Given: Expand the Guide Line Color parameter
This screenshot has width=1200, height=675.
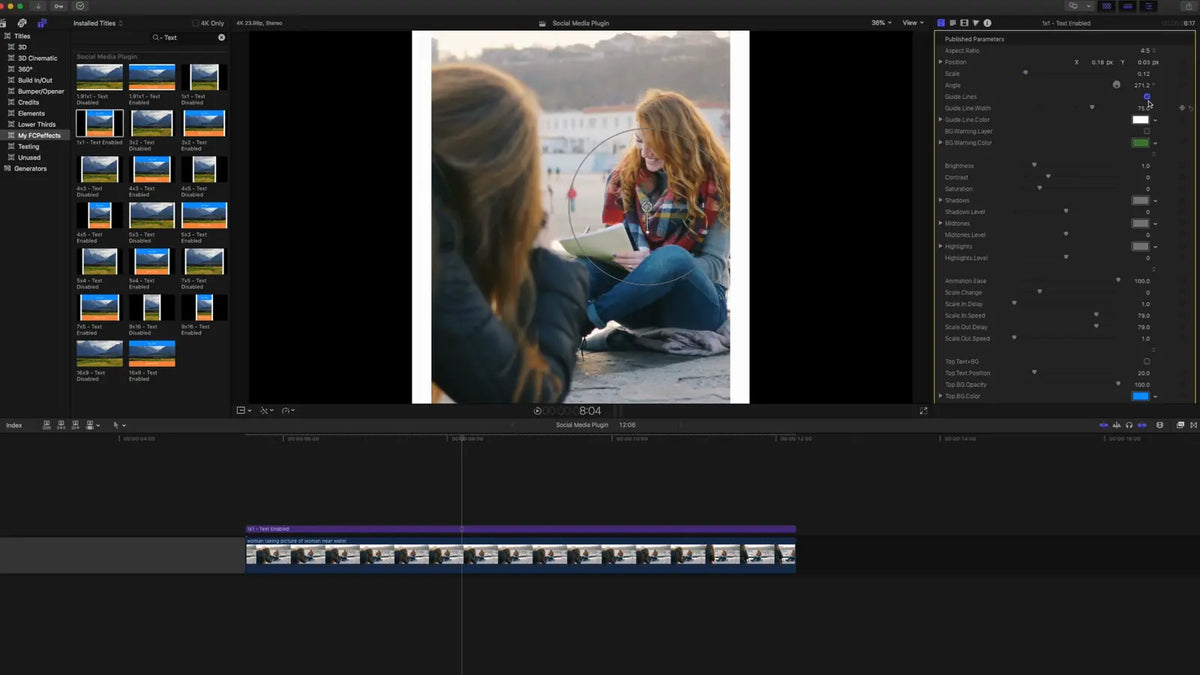Looking at the screenshot, I should tap(940, 119).
